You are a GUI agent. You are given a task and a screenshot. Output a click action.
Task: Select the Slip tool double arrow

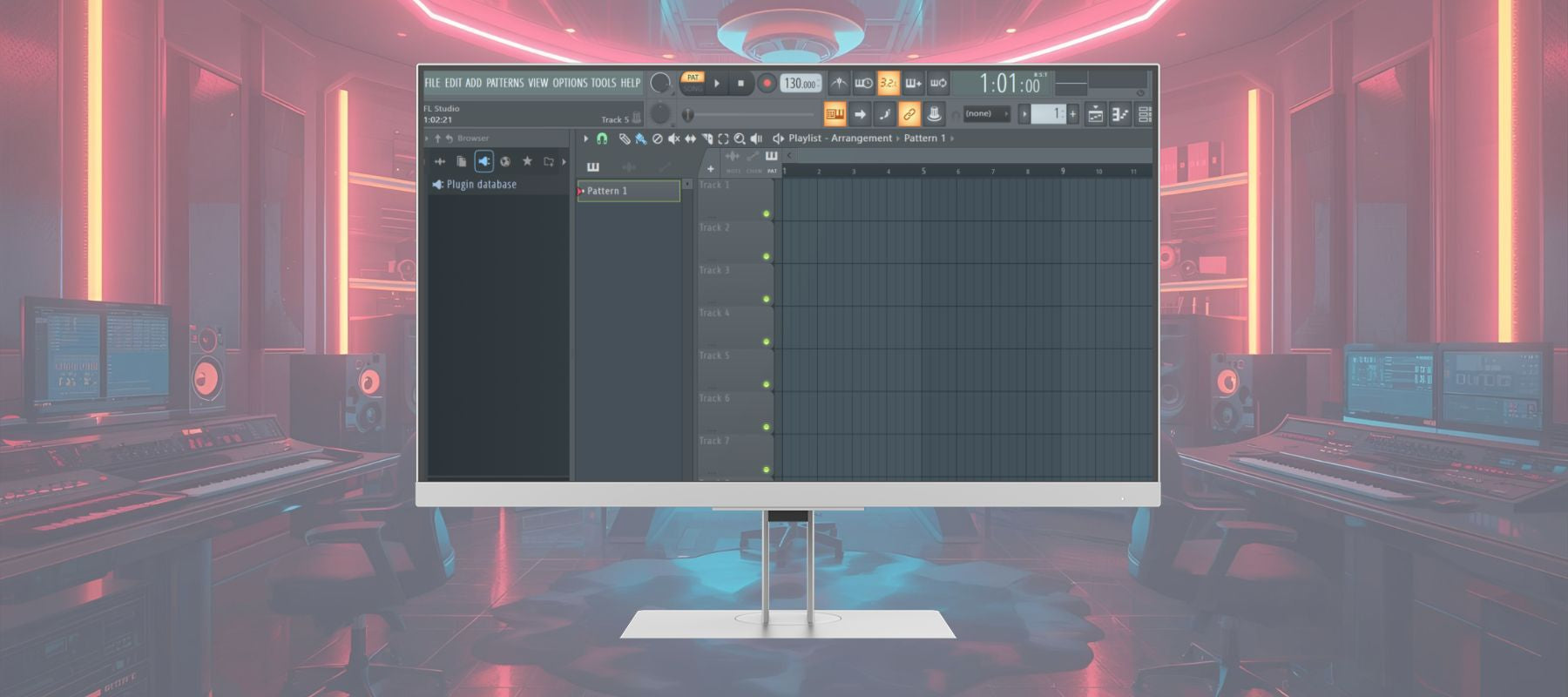pos(690,139)
